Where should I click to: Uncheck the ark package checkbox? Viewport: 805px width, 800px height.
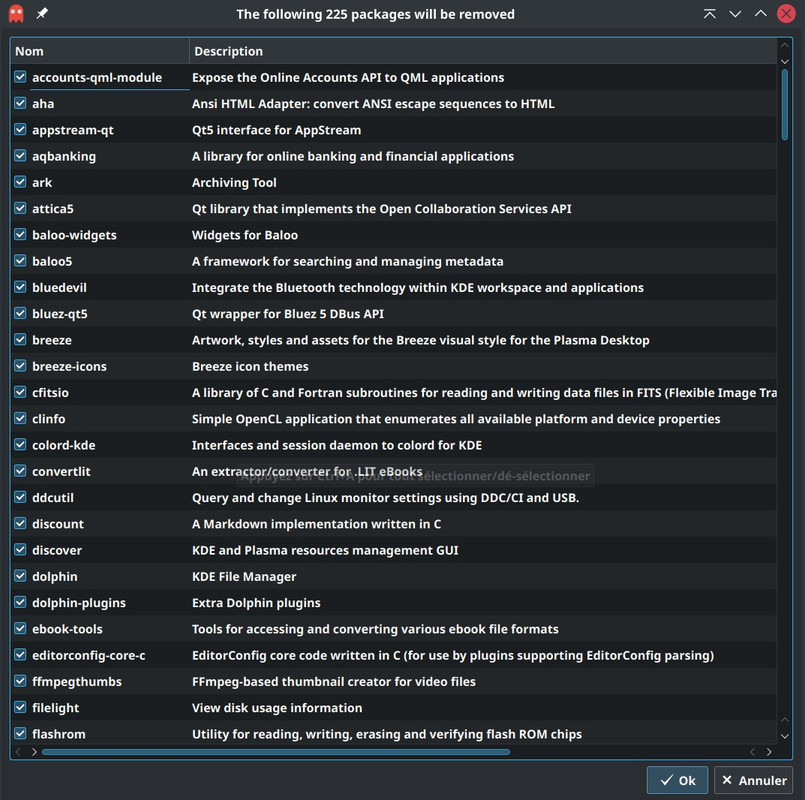point(20,182)
